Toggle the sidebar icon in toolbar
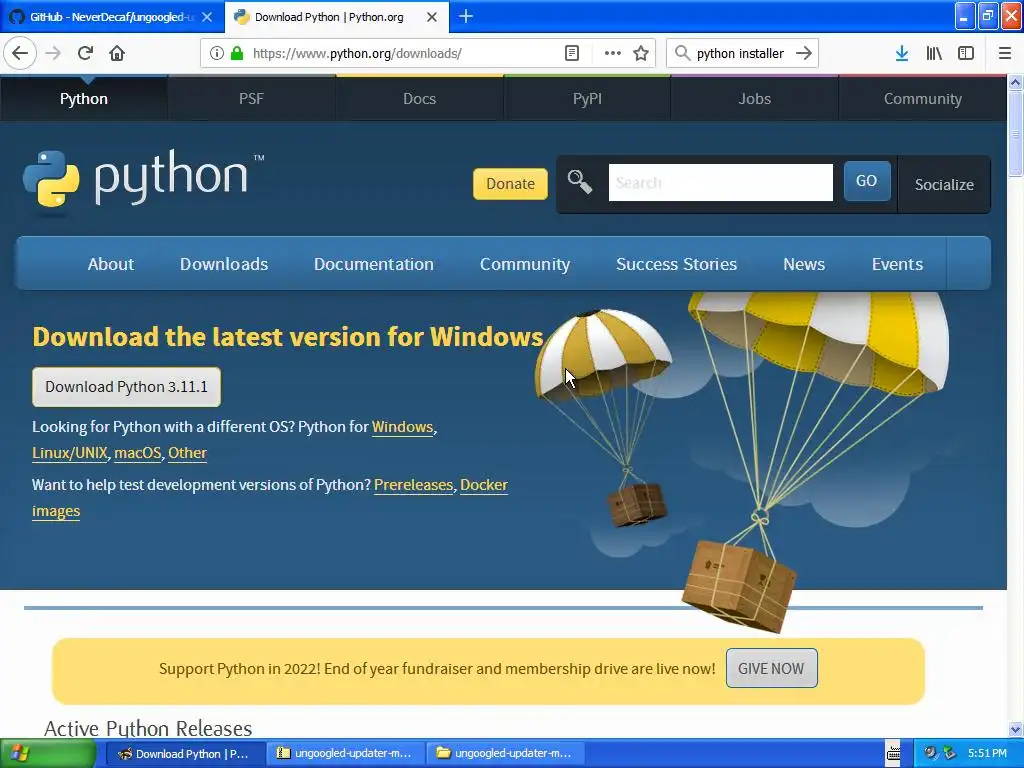Viewport: 1024px width, 768px height. pyautogui.click(x=966, y=54)
